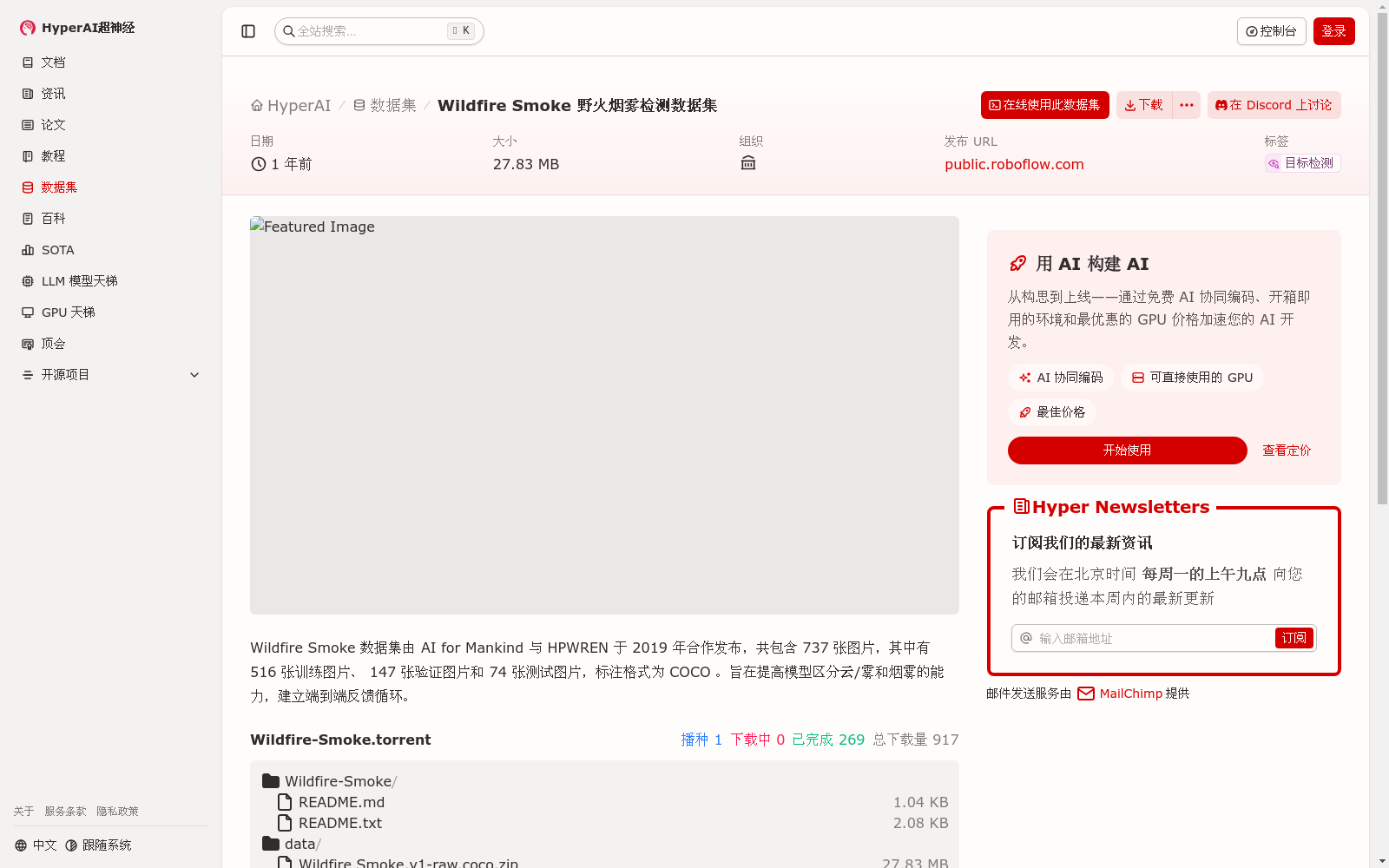Screen dimensions: 1389x868
Task: Click the clock icon beside 1 年前
Action: click(x=259, y=164)
